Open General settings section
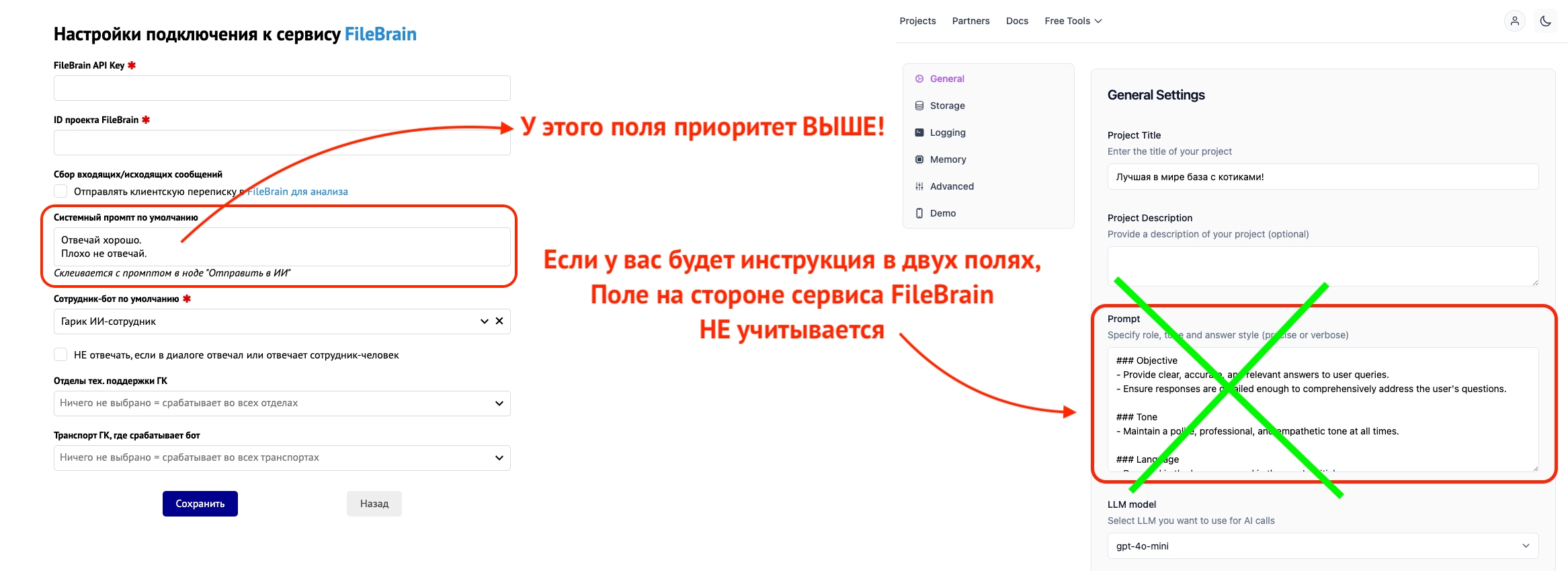Screen dimensions: 1568x571 (946, 79)
